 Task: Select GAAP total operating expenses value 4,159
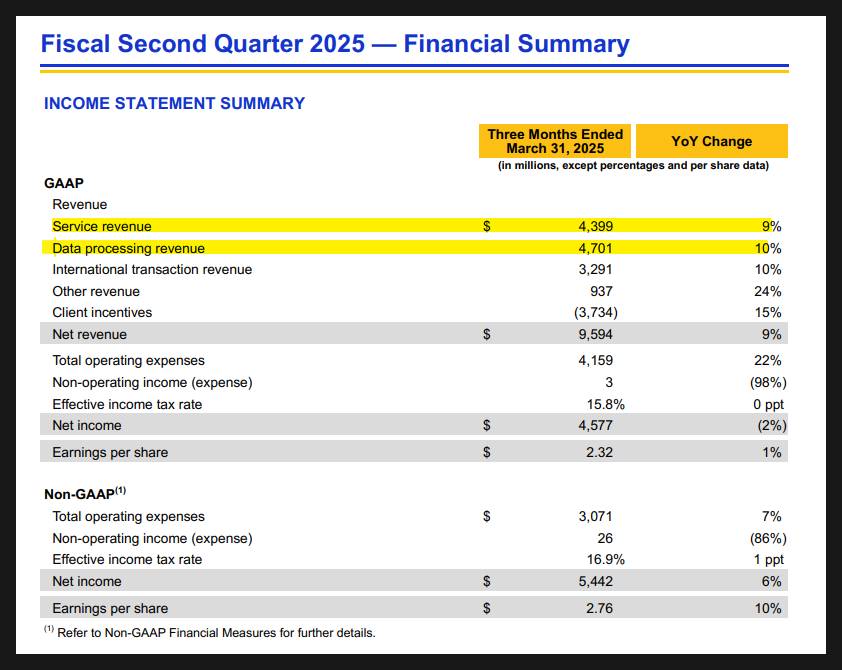pyautogui.click(x=596, y=361)
